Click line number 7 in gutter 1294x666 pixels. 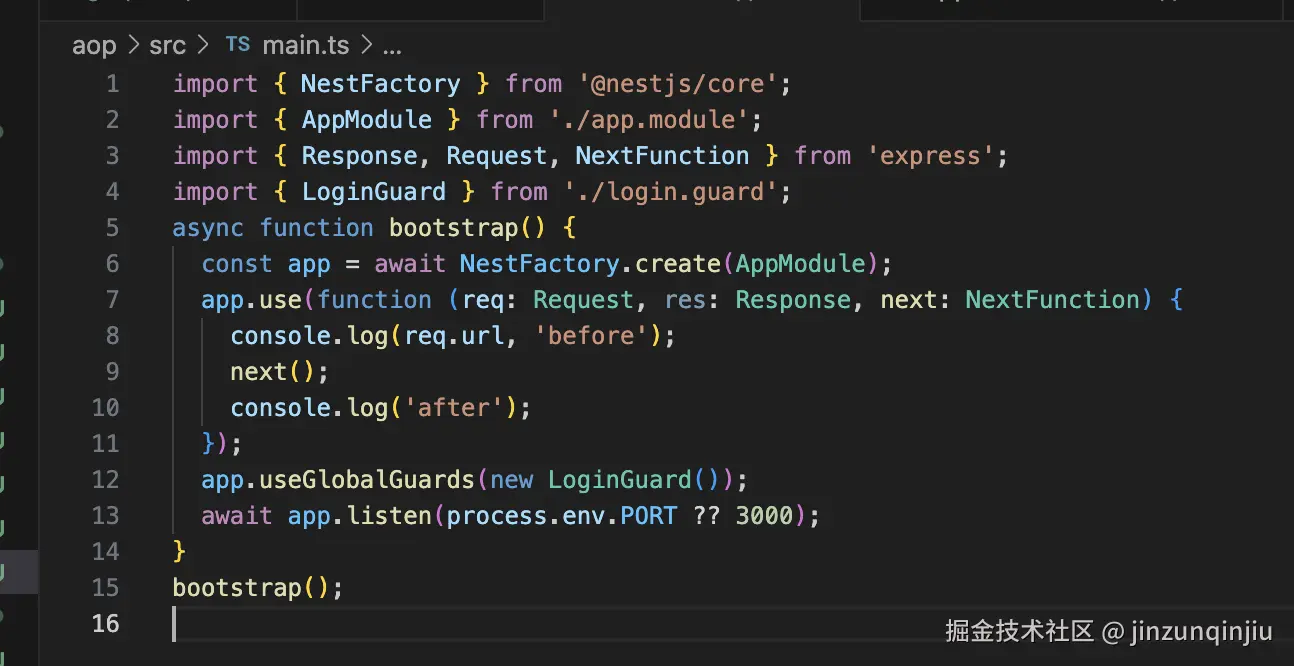point(112,300)
